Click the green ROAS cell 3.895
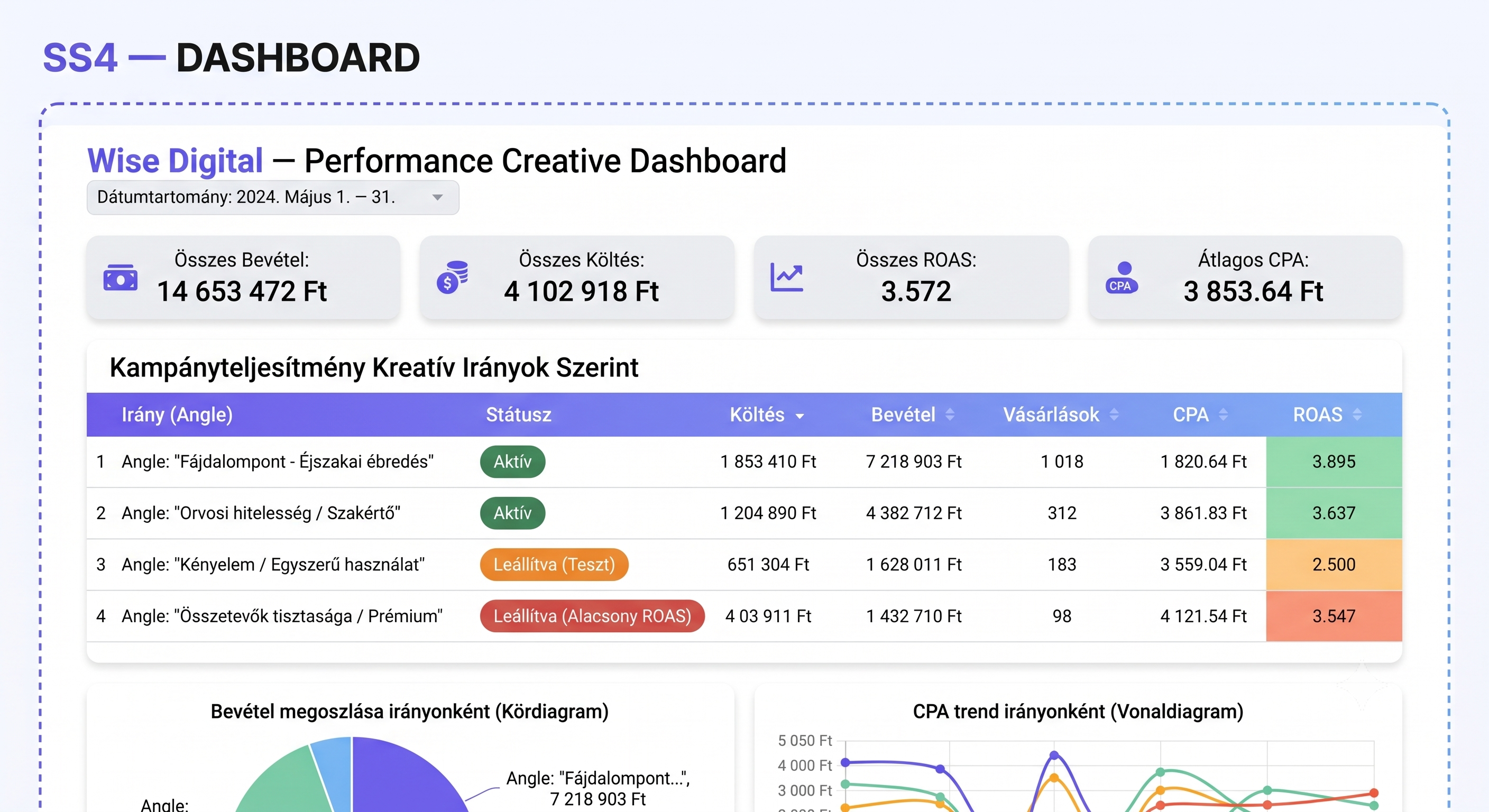 click(1334, 462)
